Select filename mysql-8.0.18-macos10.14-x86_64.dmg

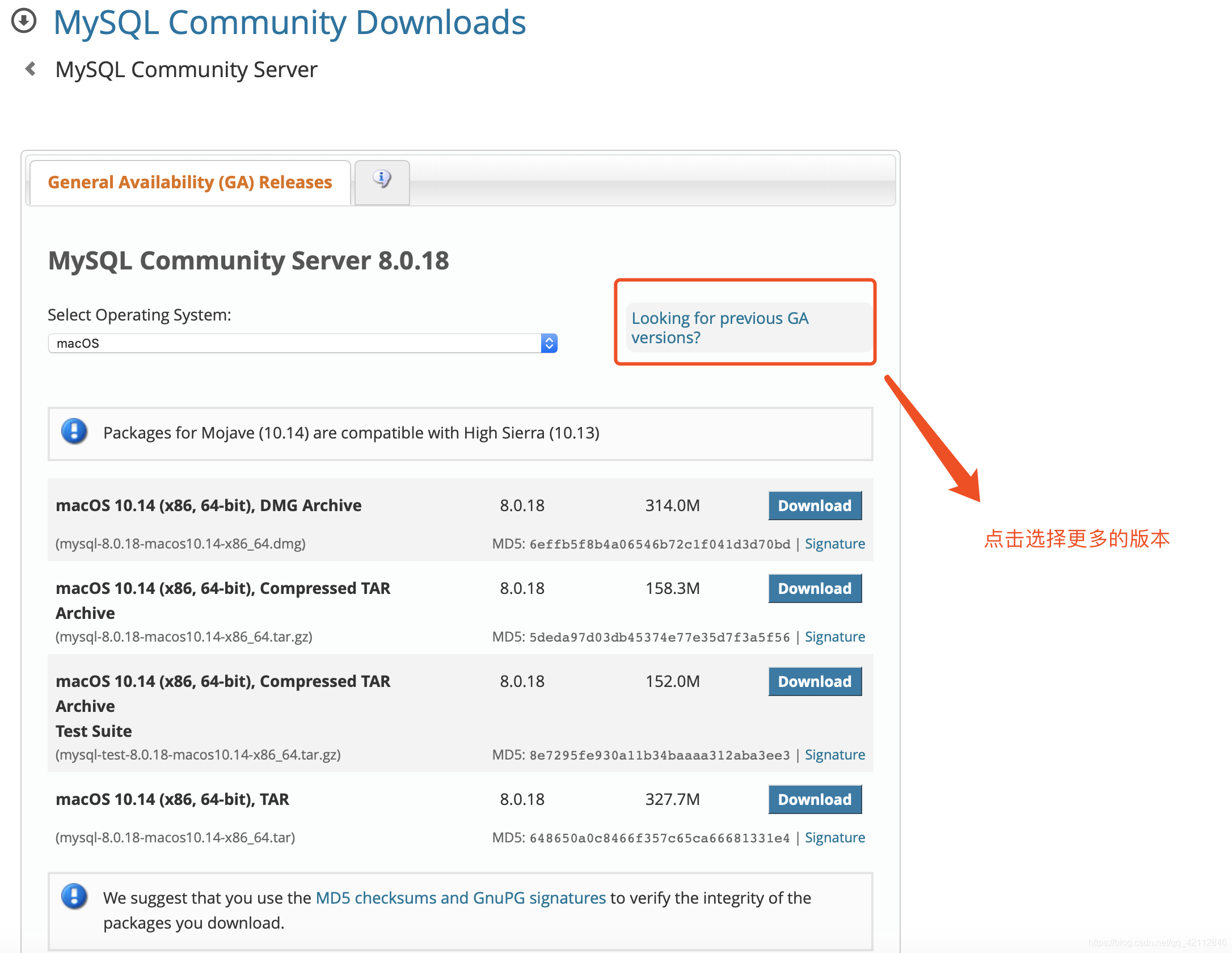[x=180, y=543]
